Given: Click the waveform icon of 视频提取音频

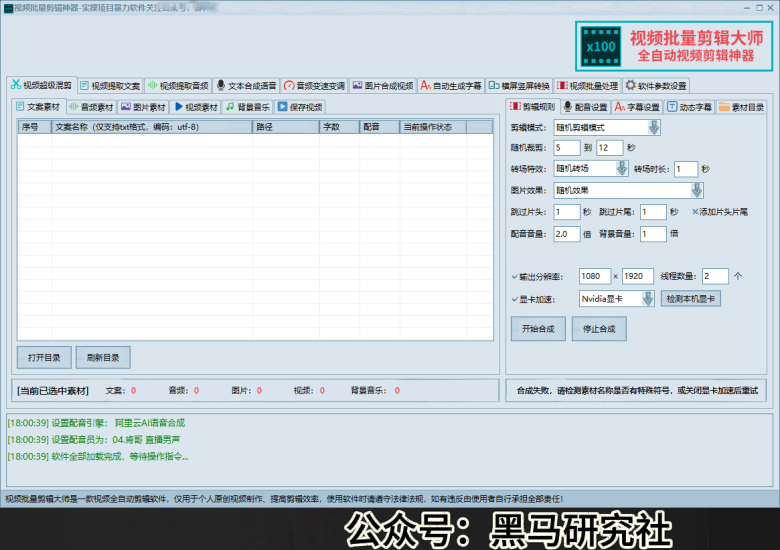Looking at the screenshot, I should click(x=153, y=86).
